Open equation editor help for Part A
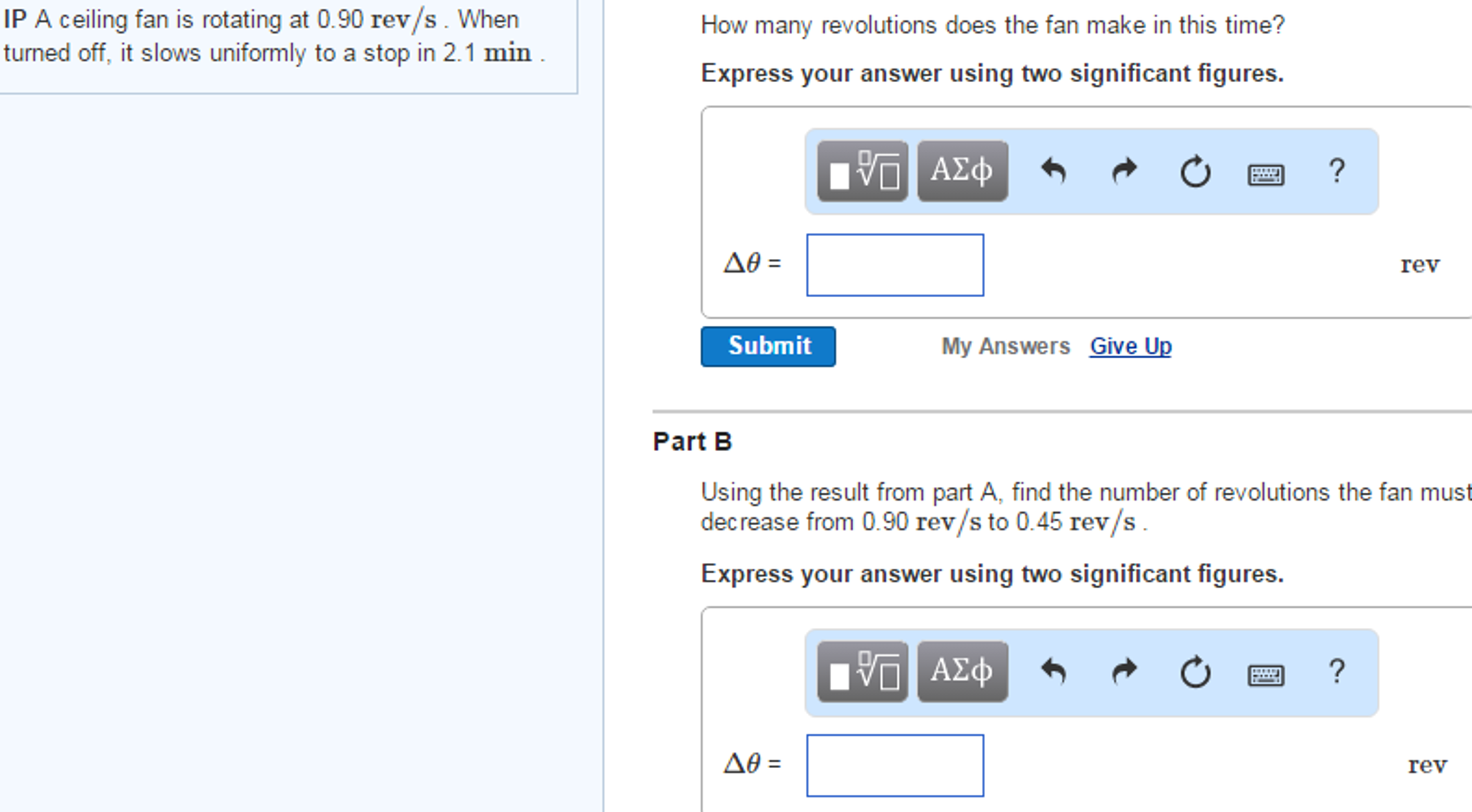 [x=1336, y=170]
